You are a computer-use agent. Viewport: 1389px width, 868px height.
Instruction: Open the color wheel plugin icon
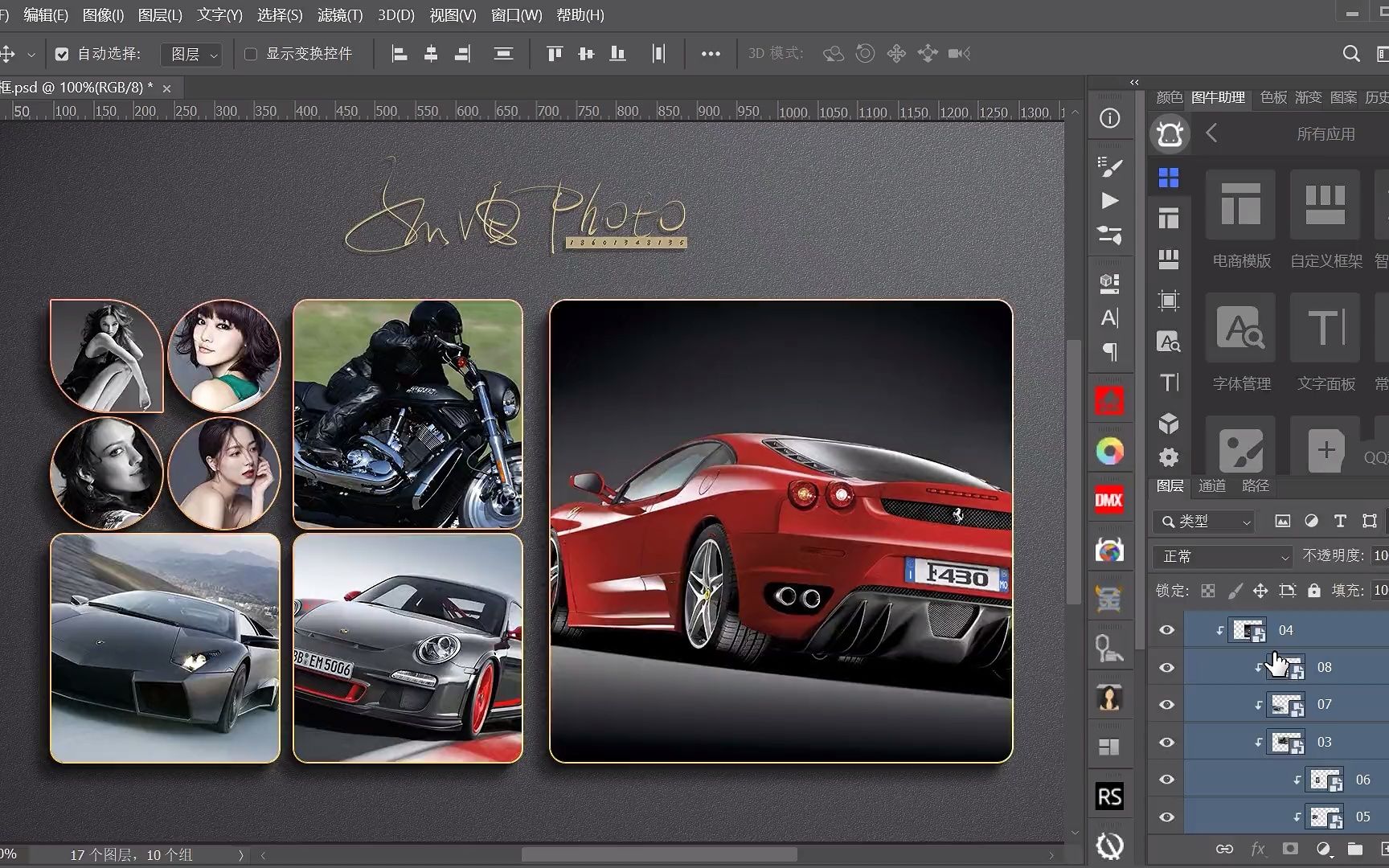pos(1109,451)
